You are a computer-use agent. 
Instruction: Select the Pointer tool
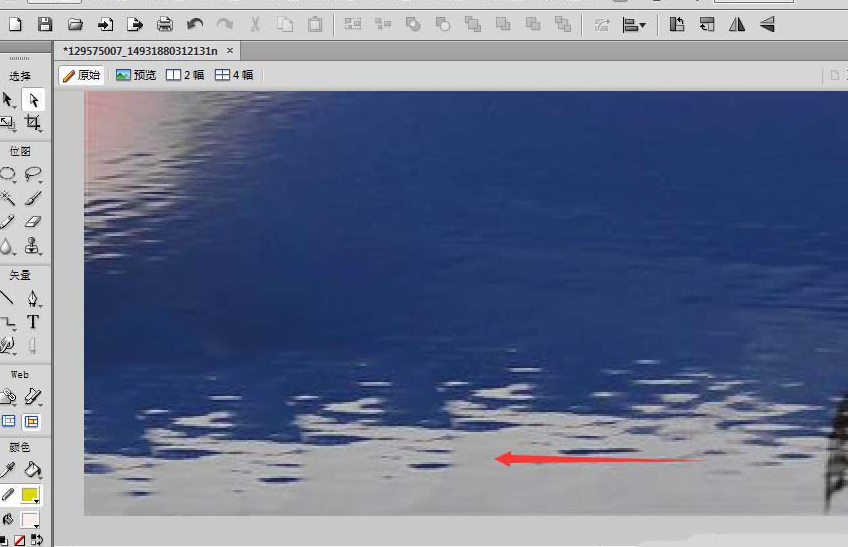[x=8, y=100]
